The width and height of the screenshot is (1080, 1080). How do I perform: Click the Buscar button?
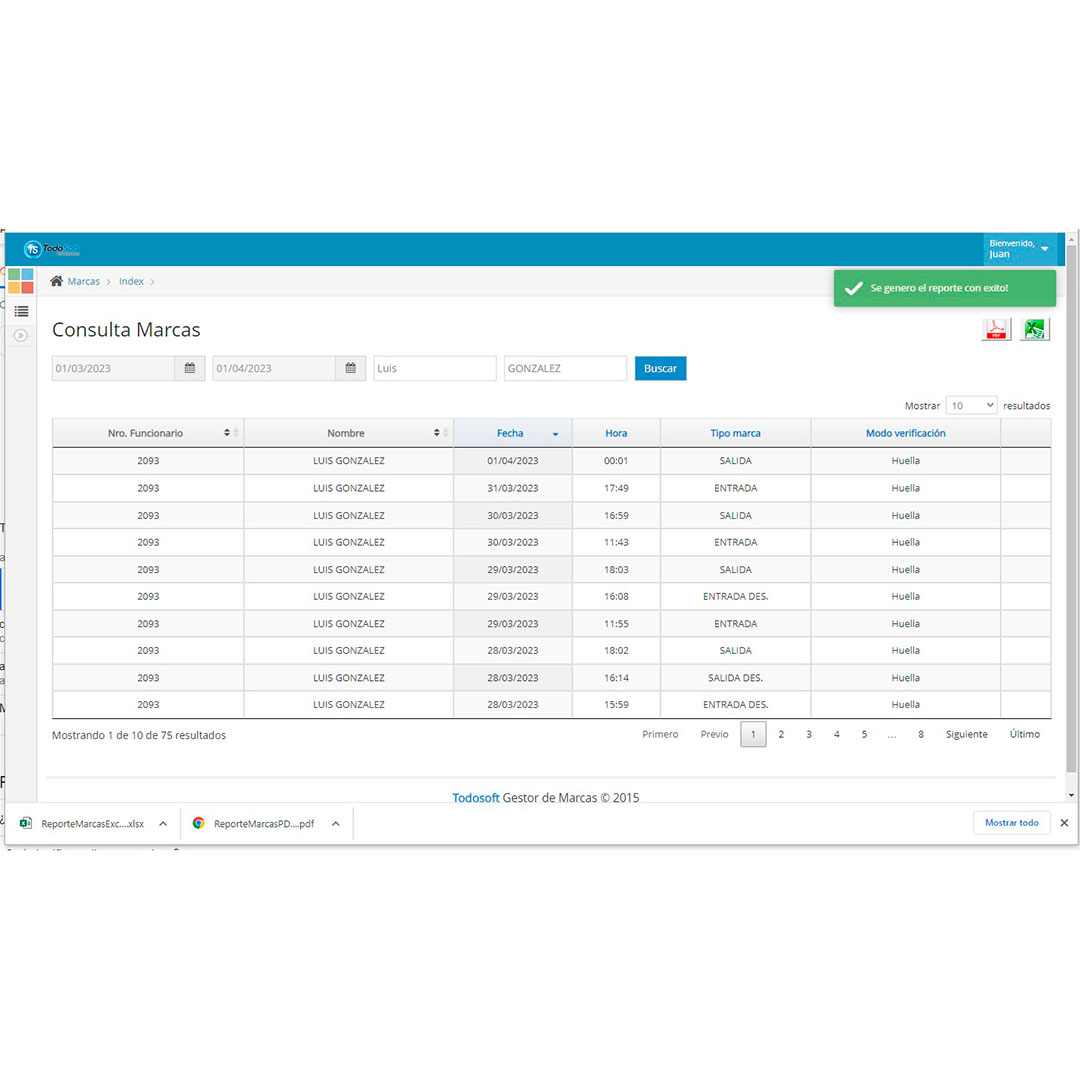coord(660,368)
